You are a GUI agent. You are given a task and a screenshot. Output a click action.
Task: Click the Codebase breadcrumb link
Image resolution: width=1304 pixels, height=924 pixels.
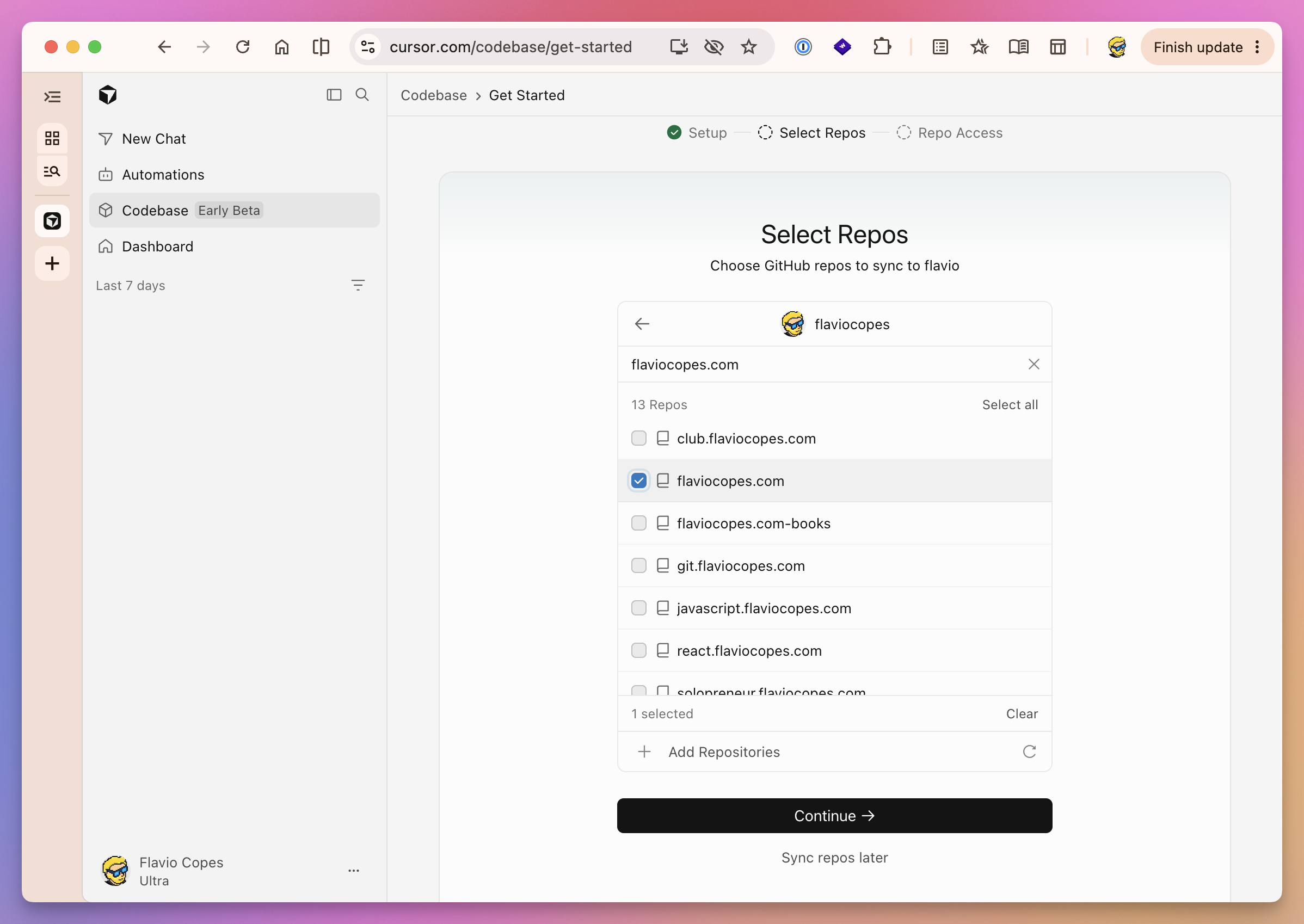434,95
